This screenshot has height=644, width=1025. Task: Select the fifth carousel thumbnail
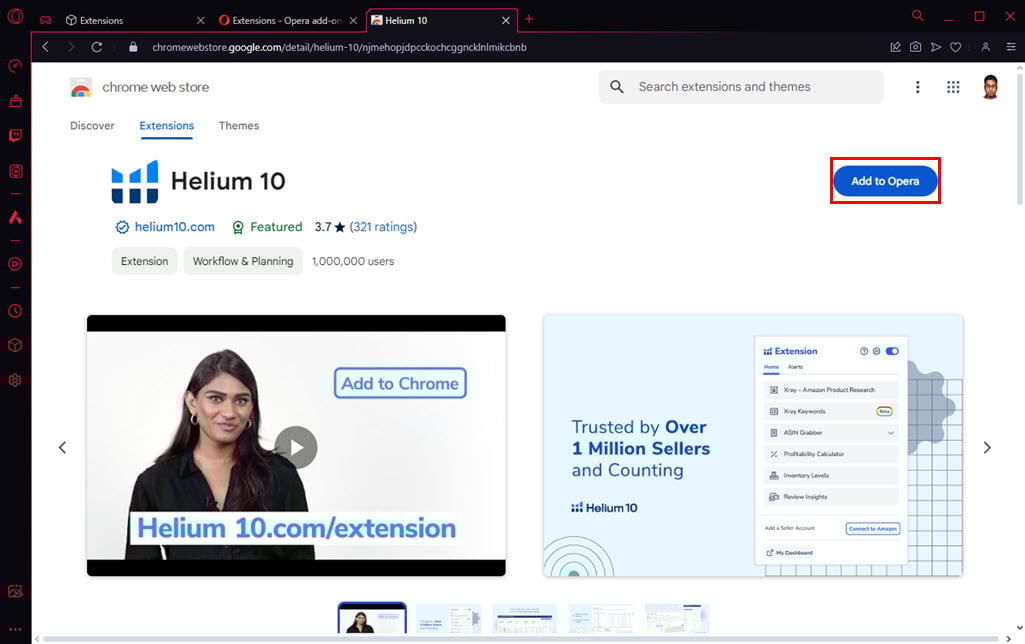coord(677,619)
